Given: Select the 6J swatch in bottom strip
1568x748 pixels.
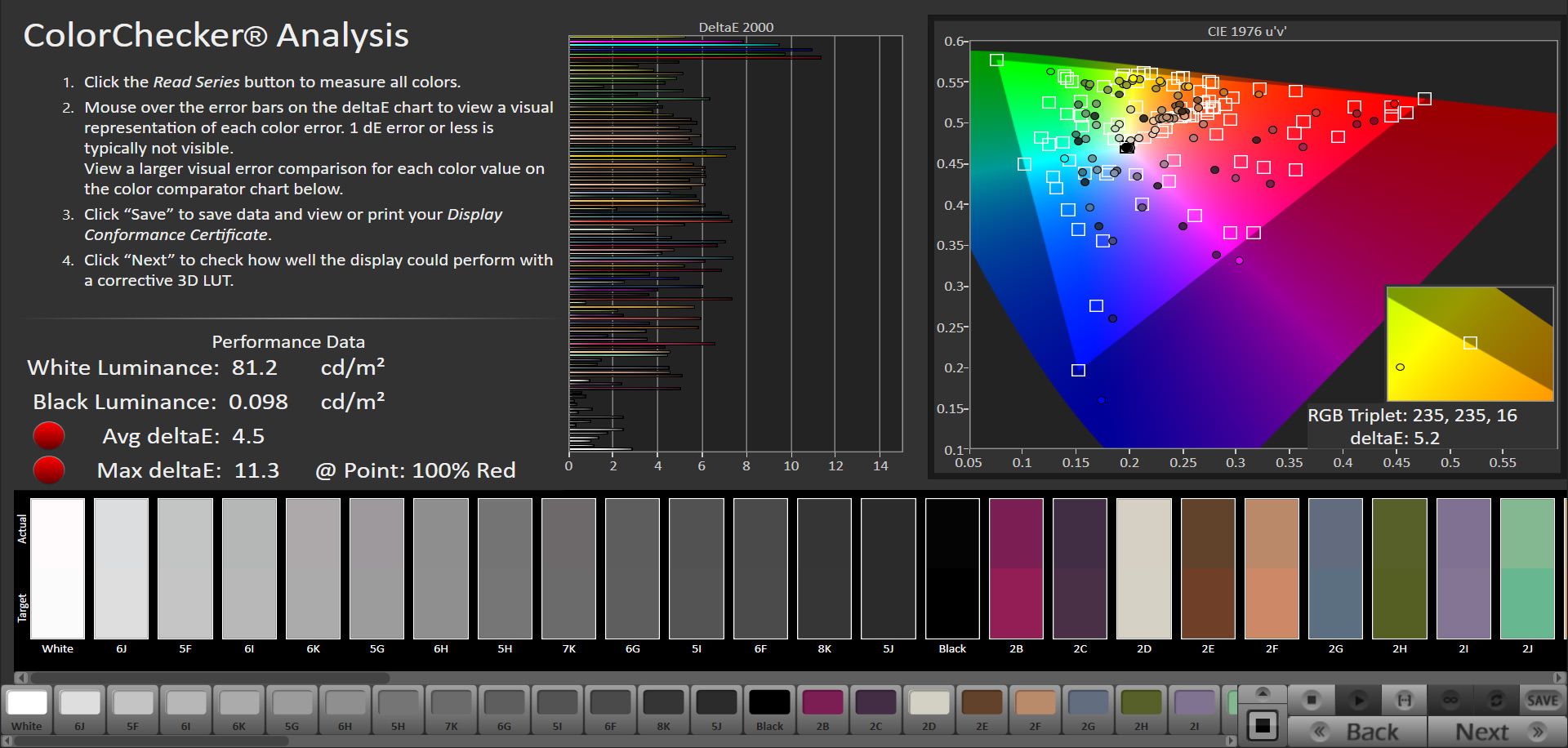Looking at the screenshot, I should coord(80,710).
